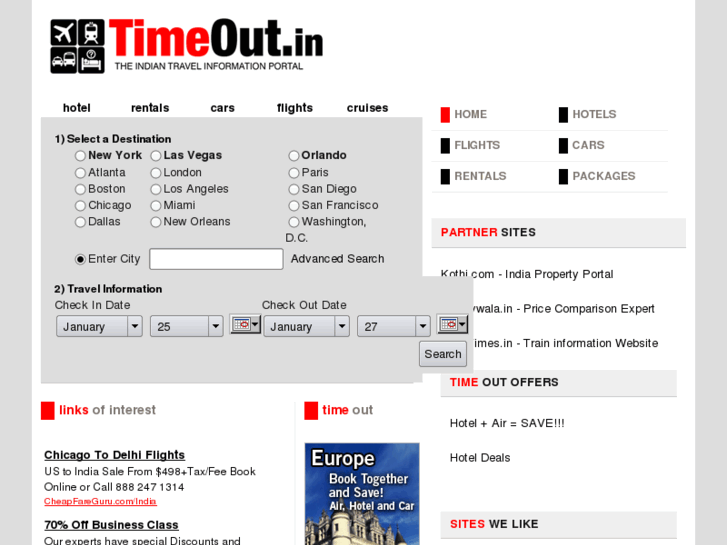The height and width of the screenshot is (545, 727).
Task: Click the black marker beside RENTALS
Action: (445, 177)
